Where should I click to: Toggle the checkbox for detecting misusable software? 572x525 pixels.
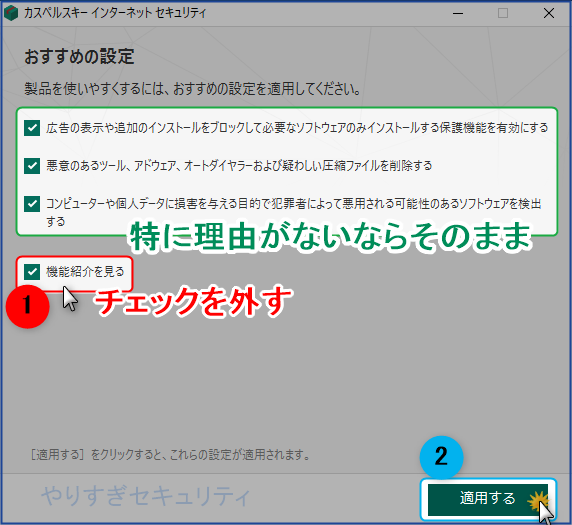(32, 204)
